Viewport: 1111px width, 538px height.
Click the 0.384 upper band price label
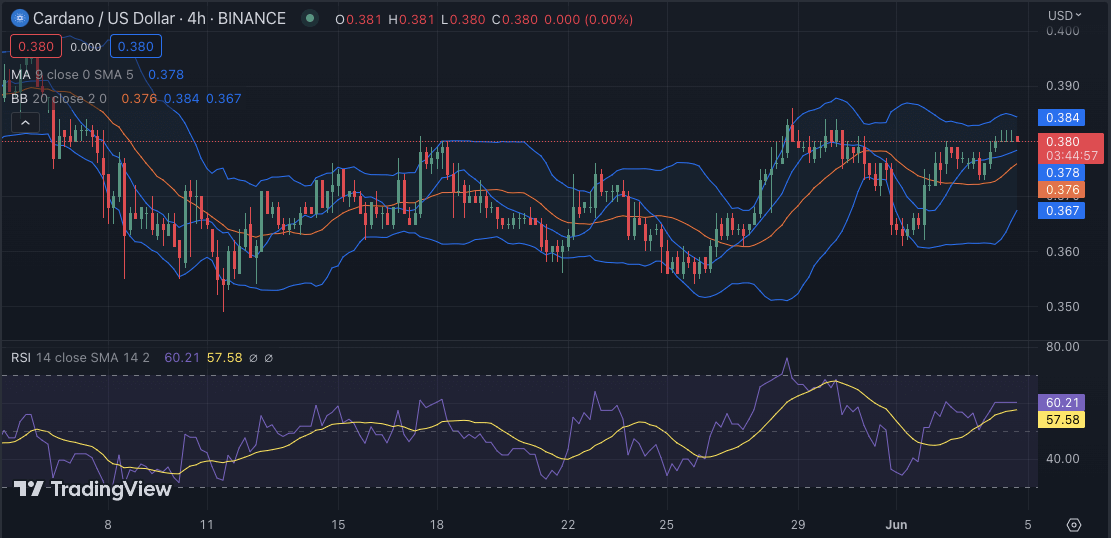[x=1061, y=118]
